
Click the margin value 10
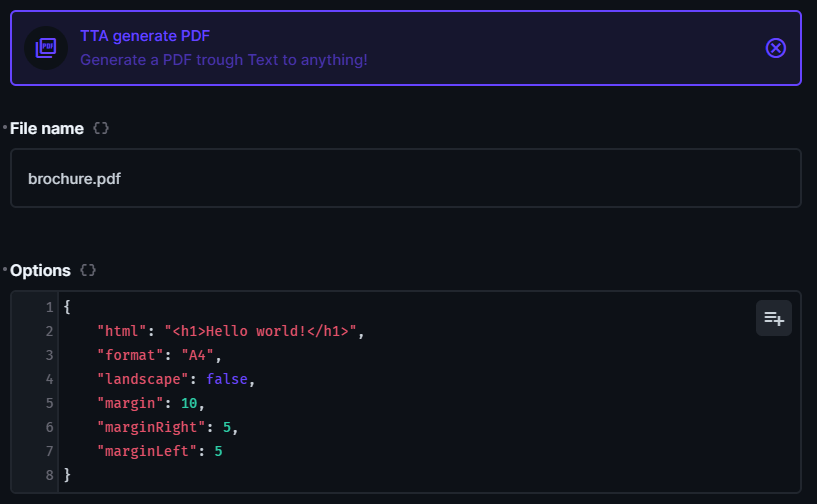tap(189, 403)
